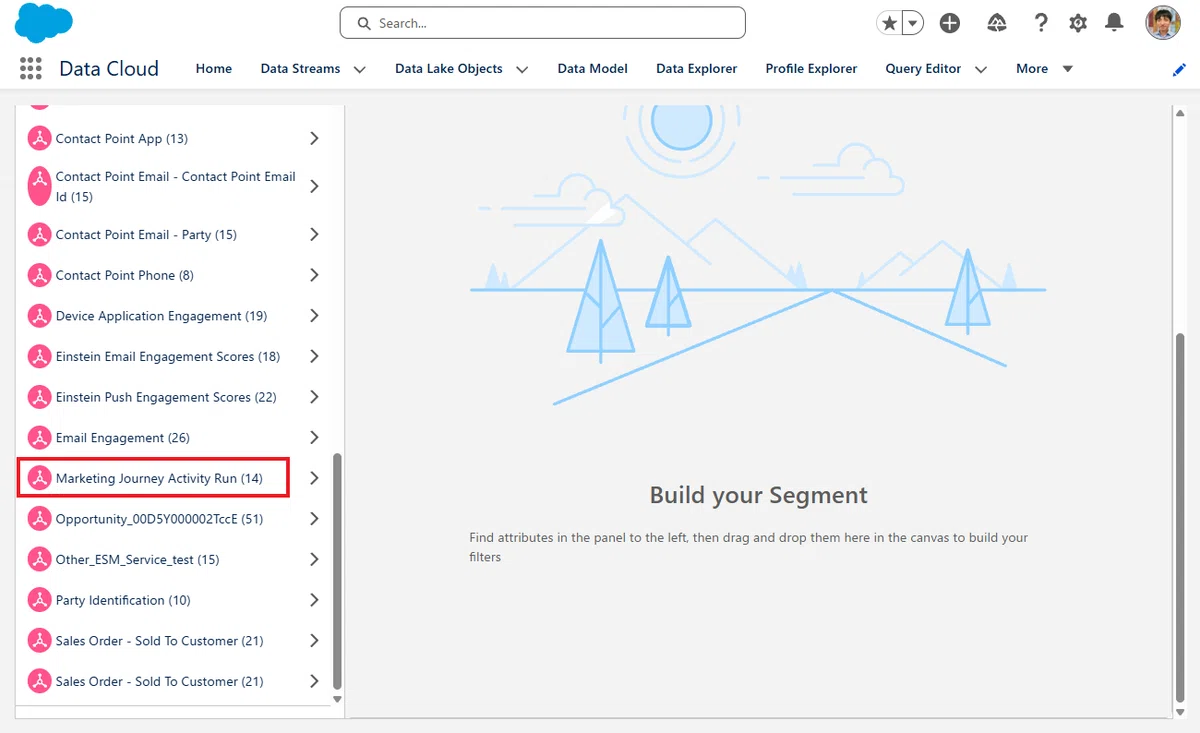Click the Device Application Engagement icon
The image size is (1200, 733).
[39, 316]
